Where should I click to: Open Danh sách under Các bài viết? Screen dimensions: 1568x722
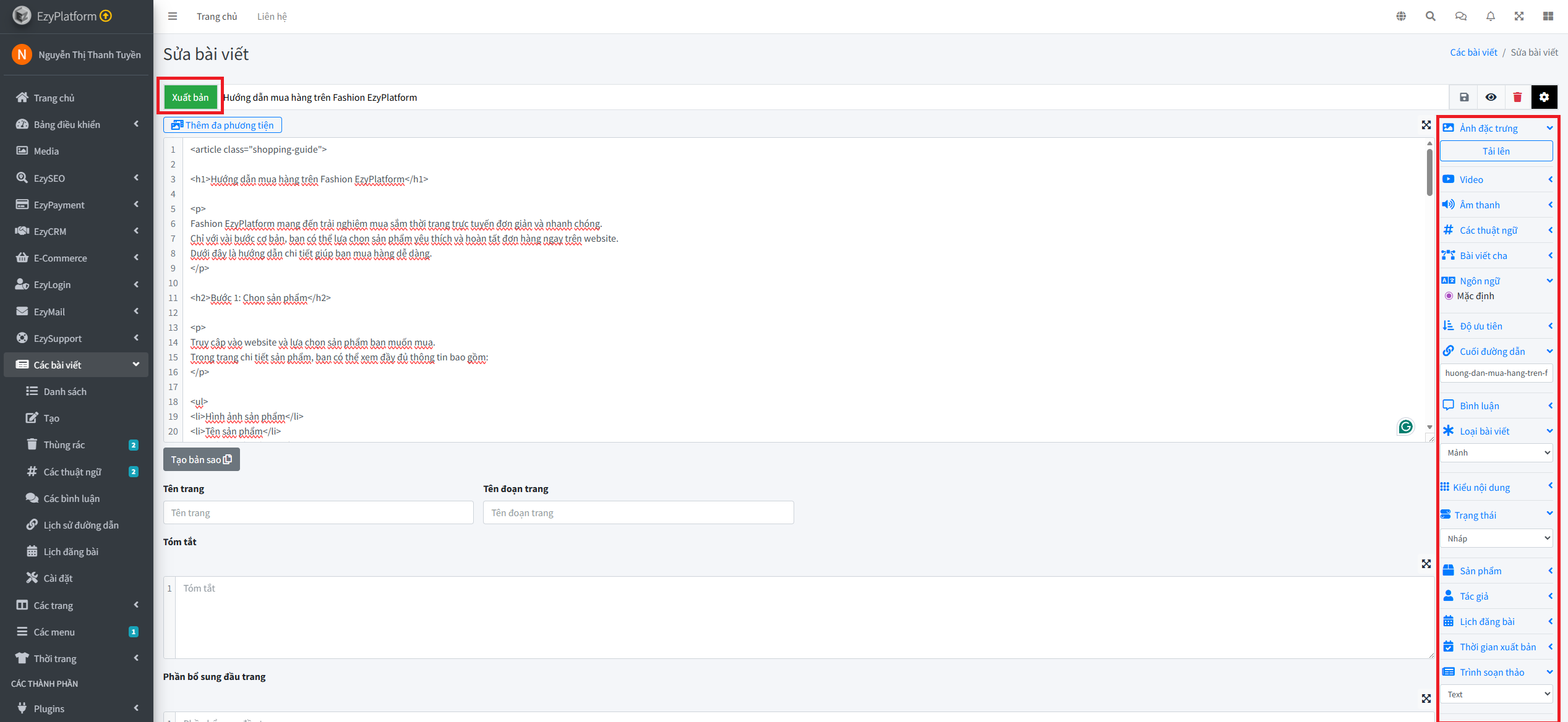[65, 391]
